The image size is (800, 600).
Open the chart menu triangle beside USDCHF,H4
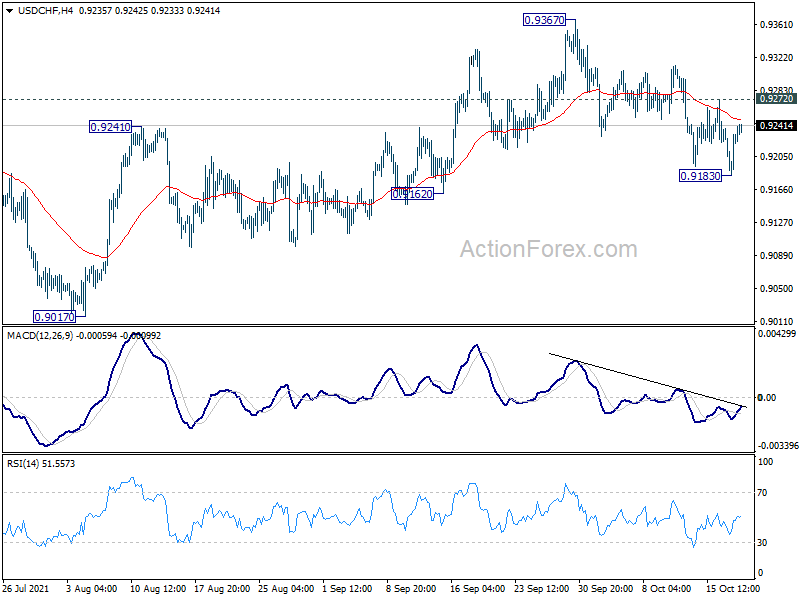pyautogui.click(x=10, y=11)
